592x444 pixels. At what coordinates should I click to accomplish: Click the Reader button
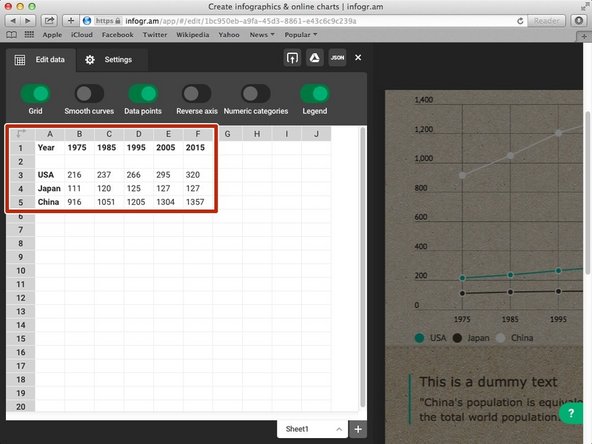(x=546, y=21)
